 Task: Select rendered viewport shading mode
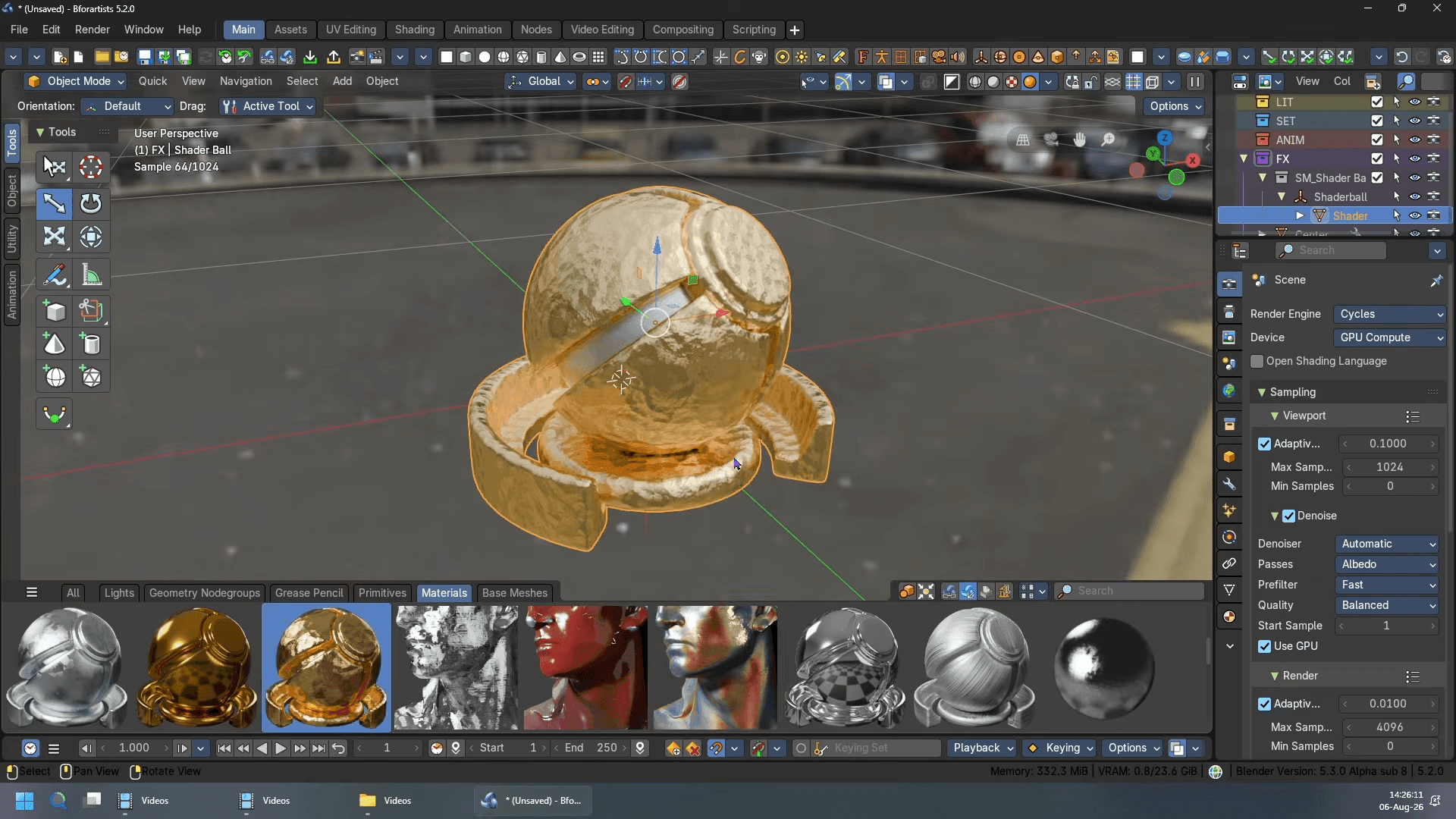pyautogui.click(x=1030, y=82)
